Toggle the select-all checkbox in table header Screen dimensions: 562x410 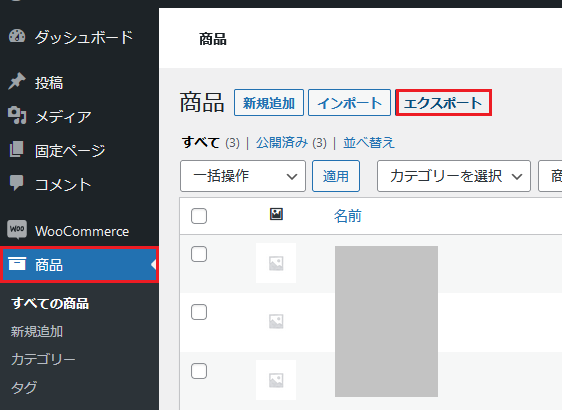(199, 216)
